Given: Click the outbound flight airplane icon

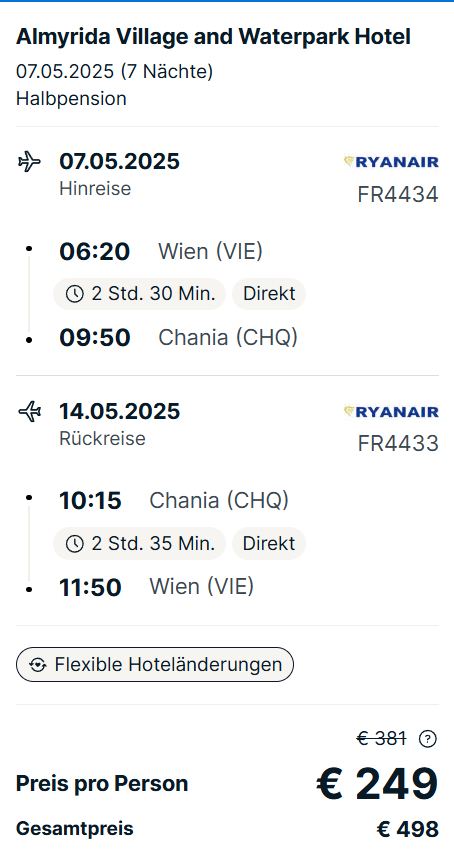Looking at the screenshot, I should (x=29, y=162).
